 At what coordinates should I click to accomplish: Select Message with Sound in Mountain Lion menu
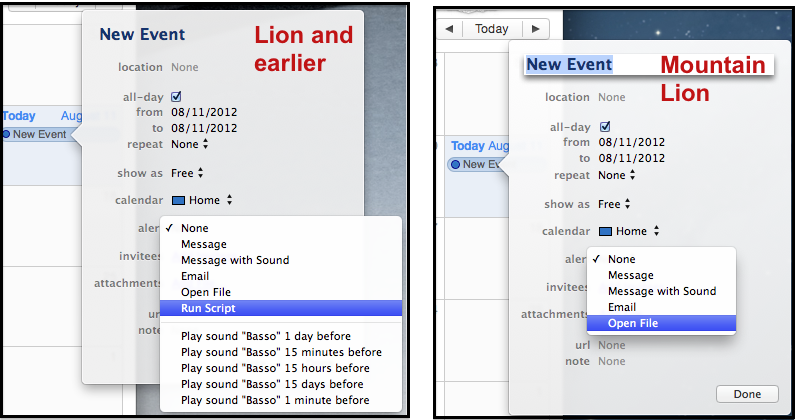pos(661,291)
